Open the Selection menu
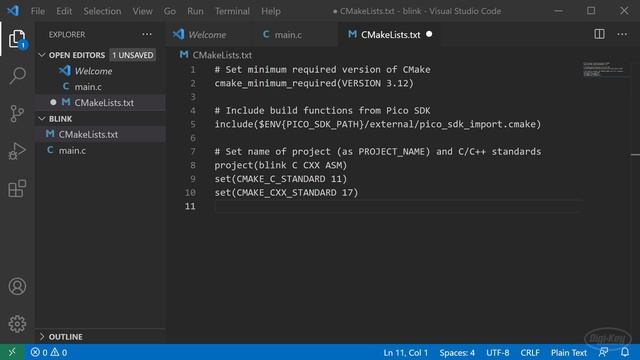This screenshot has width=640, height=360. coord(102,11)
